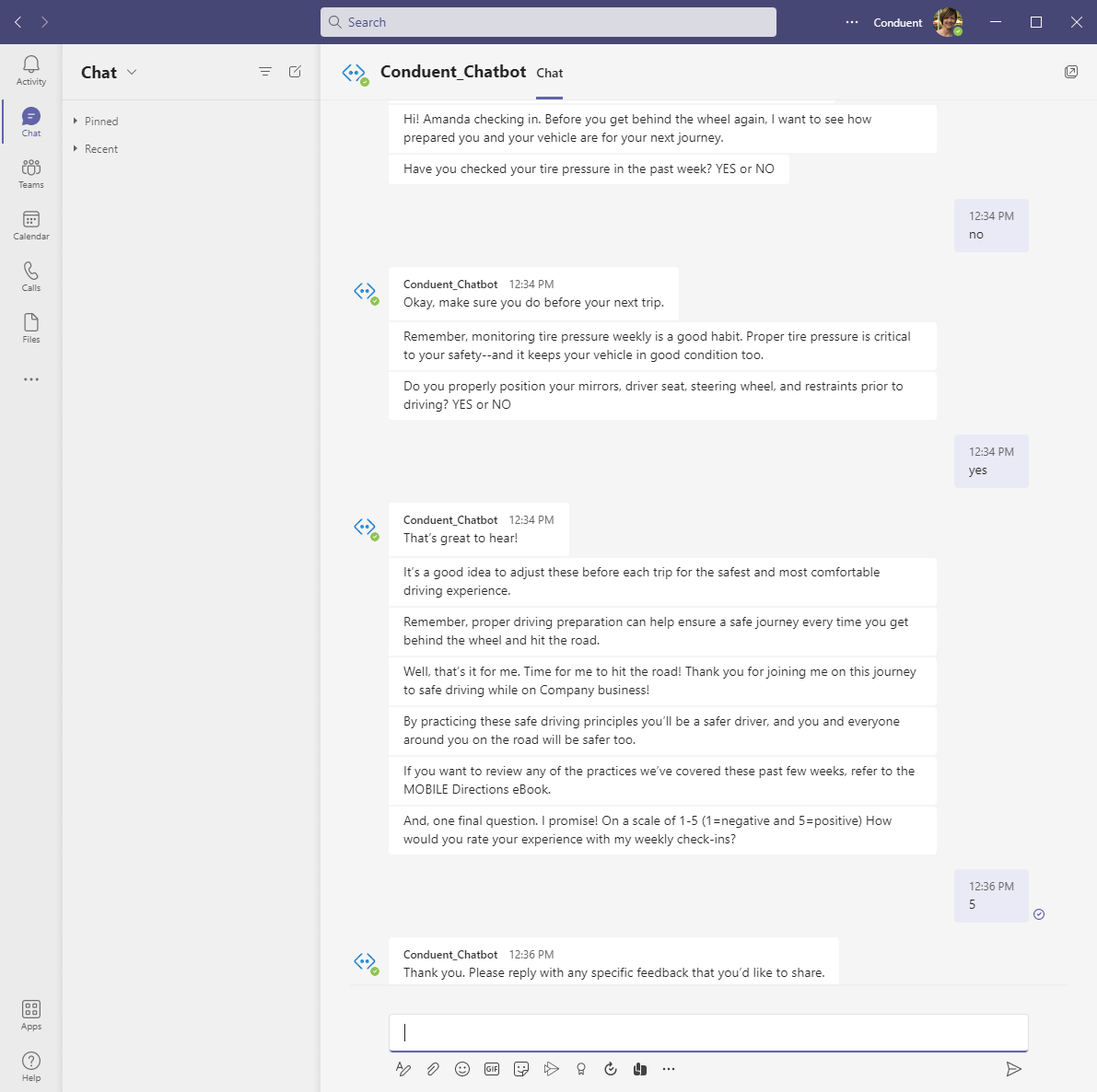This screenshot has height=1092, width=1097.
Task: Open the Calendar
Action: [x=30, y=226]
